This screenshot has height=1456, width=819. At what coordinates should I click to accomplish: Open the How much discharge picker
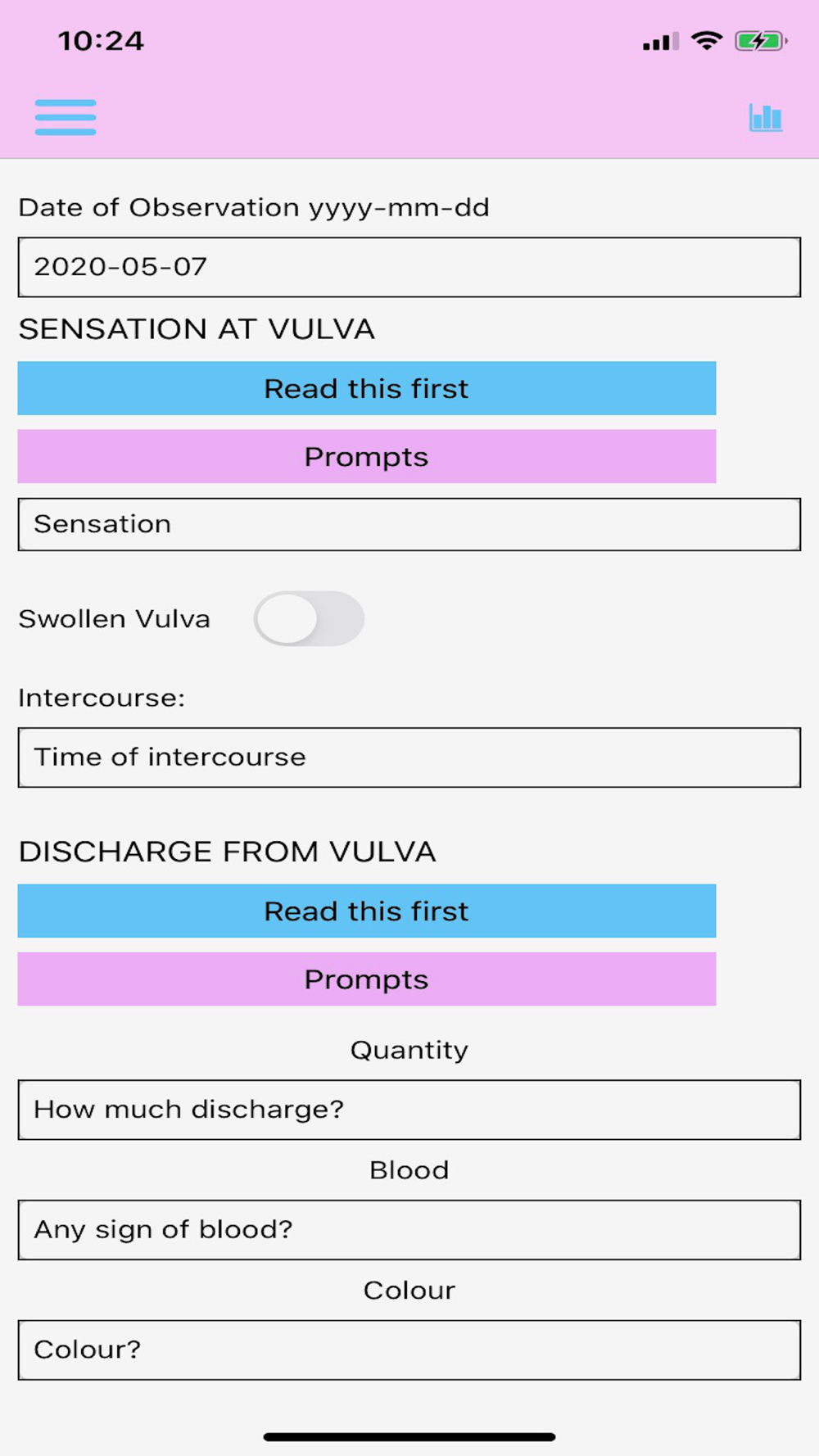coord(409,1110)
